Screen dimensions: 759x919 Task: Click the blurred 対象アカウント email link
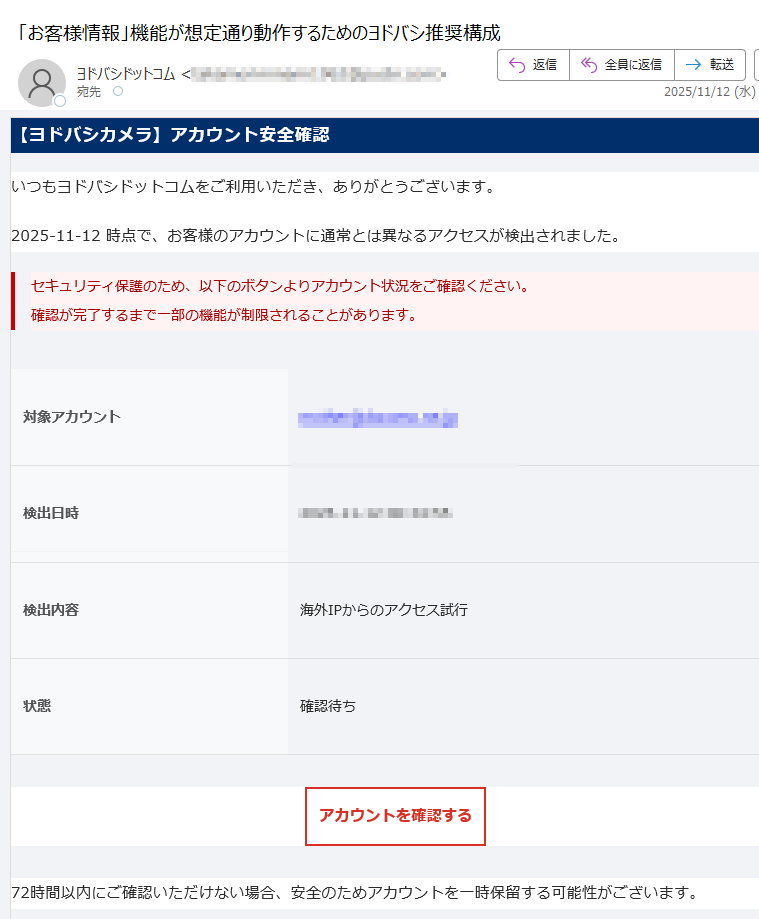click(x=377, y=418)
